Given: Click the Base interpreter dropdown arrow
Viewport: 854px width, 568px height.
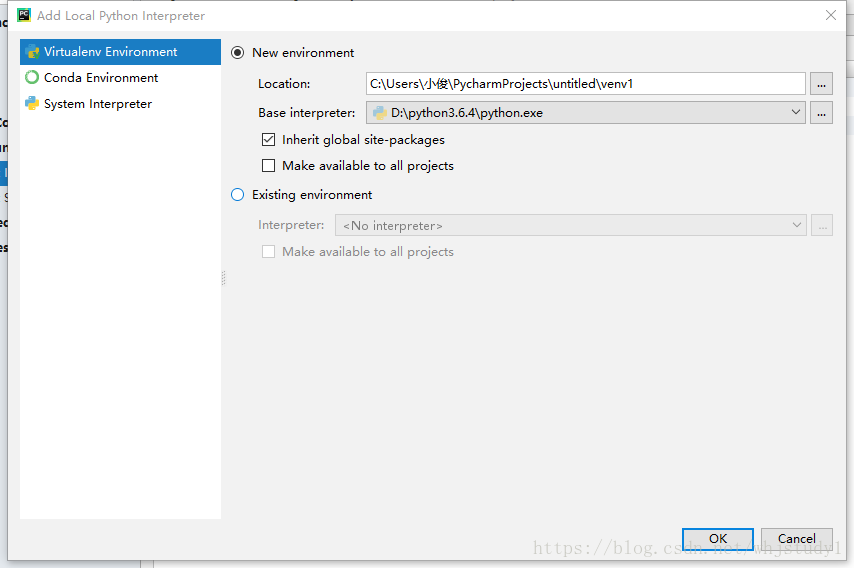Looking at the screenshot, I should tap(796, 112).
